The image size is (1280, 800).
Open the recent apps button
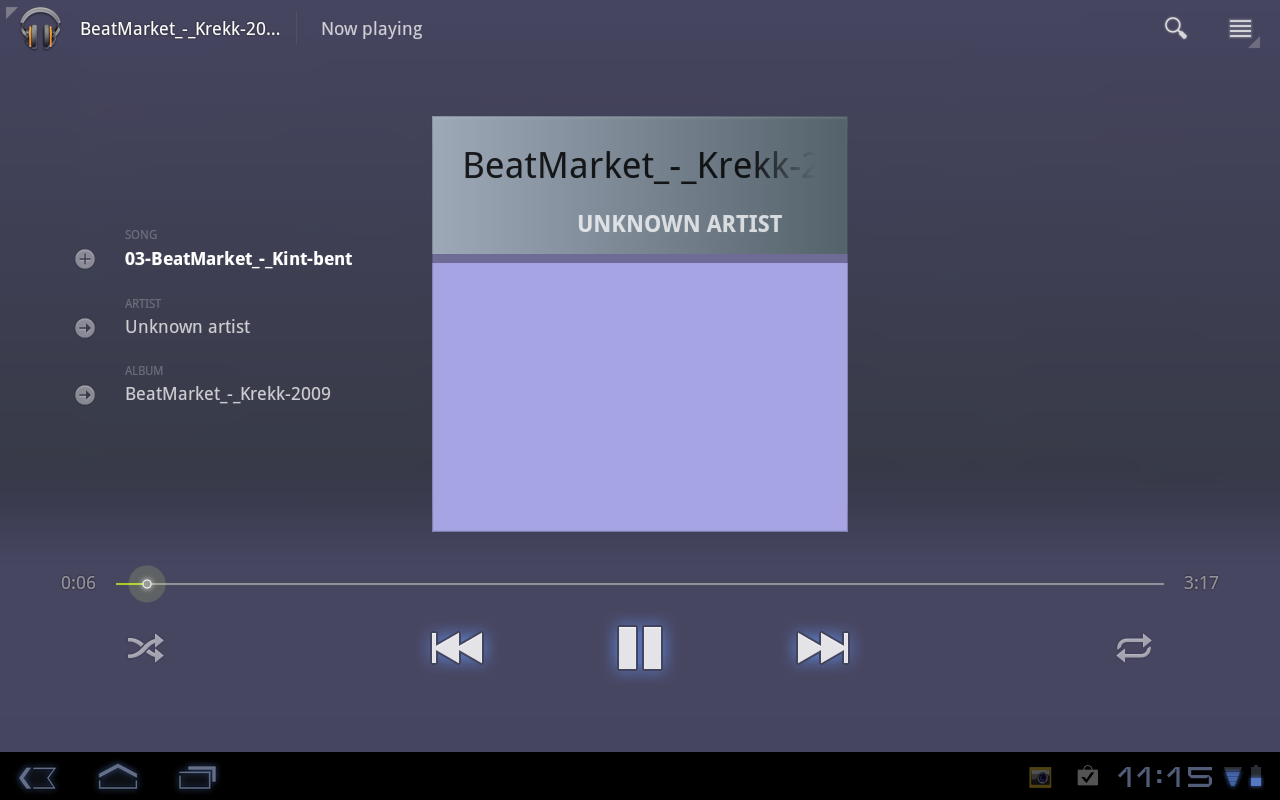click(x=197, y=777)
